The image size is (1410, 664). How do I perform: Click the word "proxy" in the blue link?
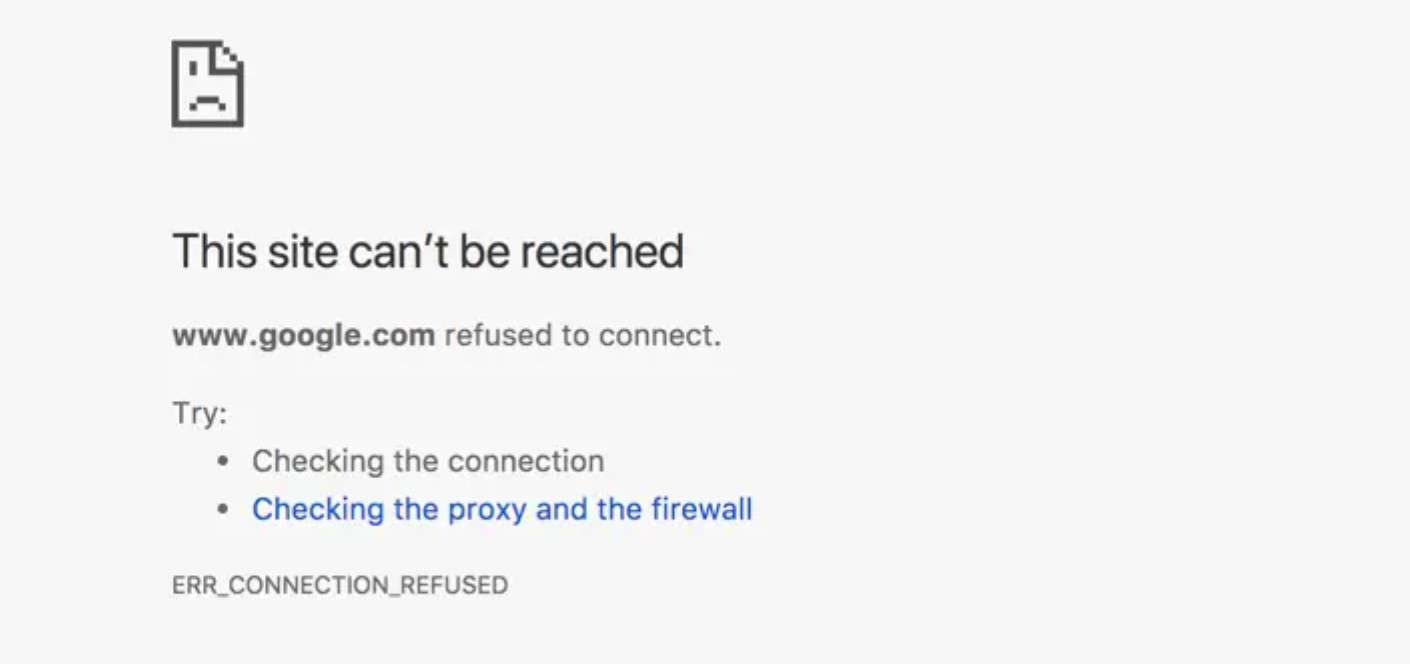pyautogui.click(x=476, y=510)
